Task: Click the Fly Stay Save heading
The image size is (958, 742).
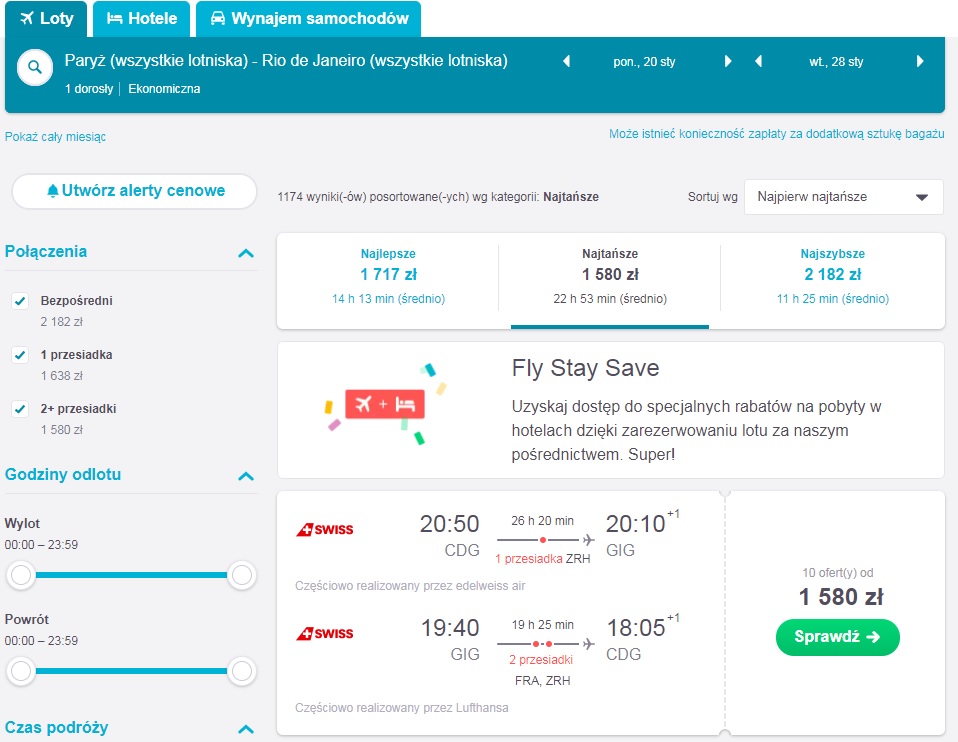Action: point(585,368)
